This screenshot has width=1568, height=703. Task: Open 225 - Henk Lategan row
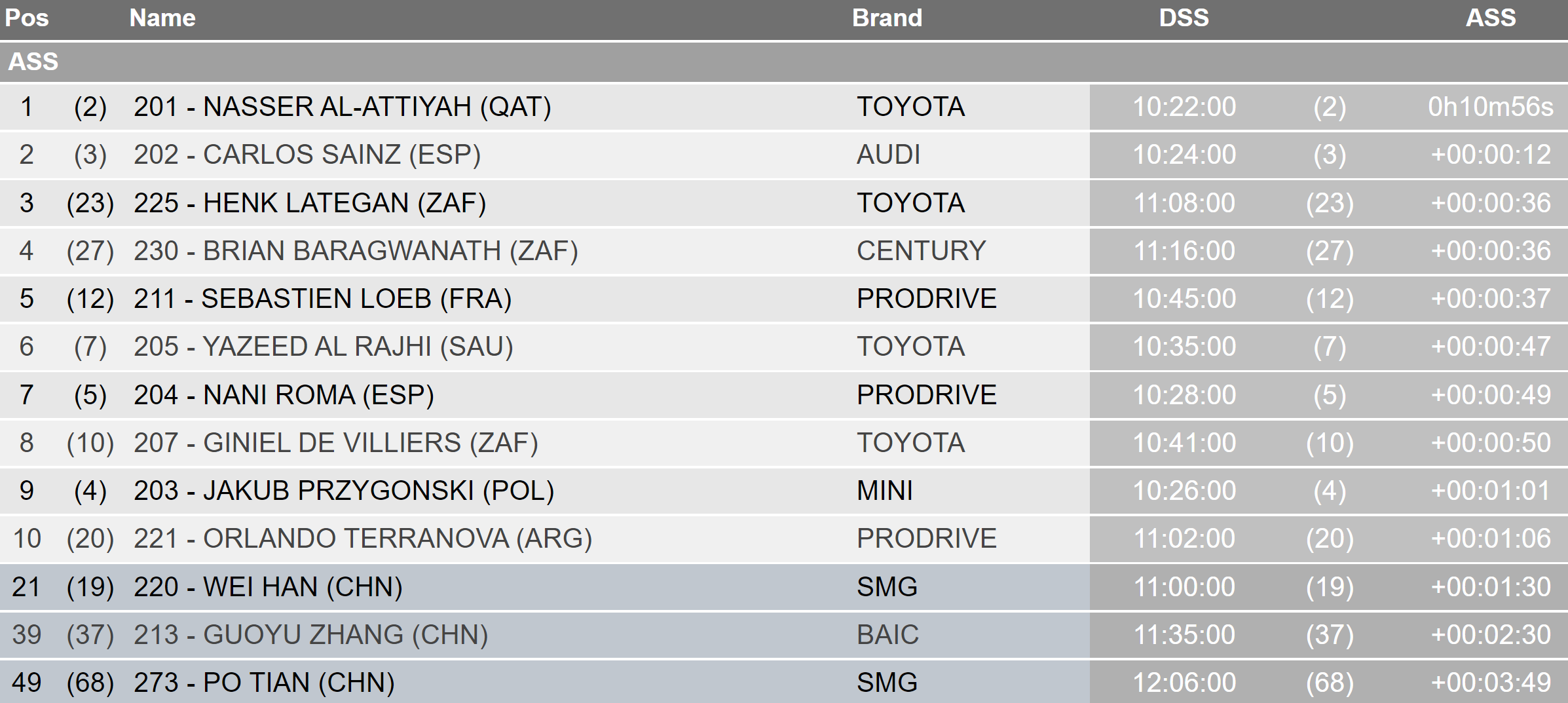(310, 203)
